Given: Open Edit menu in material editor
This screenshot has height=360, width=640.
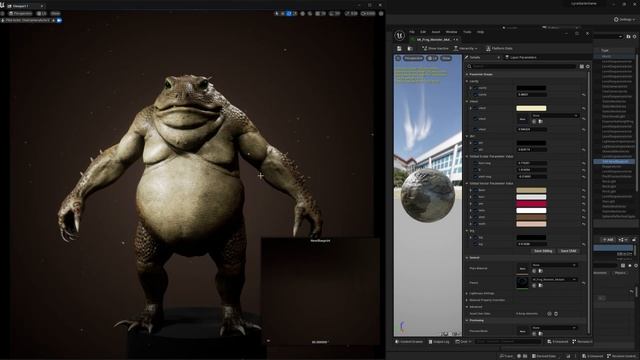Looking at the screenshot, I should 423,32.
